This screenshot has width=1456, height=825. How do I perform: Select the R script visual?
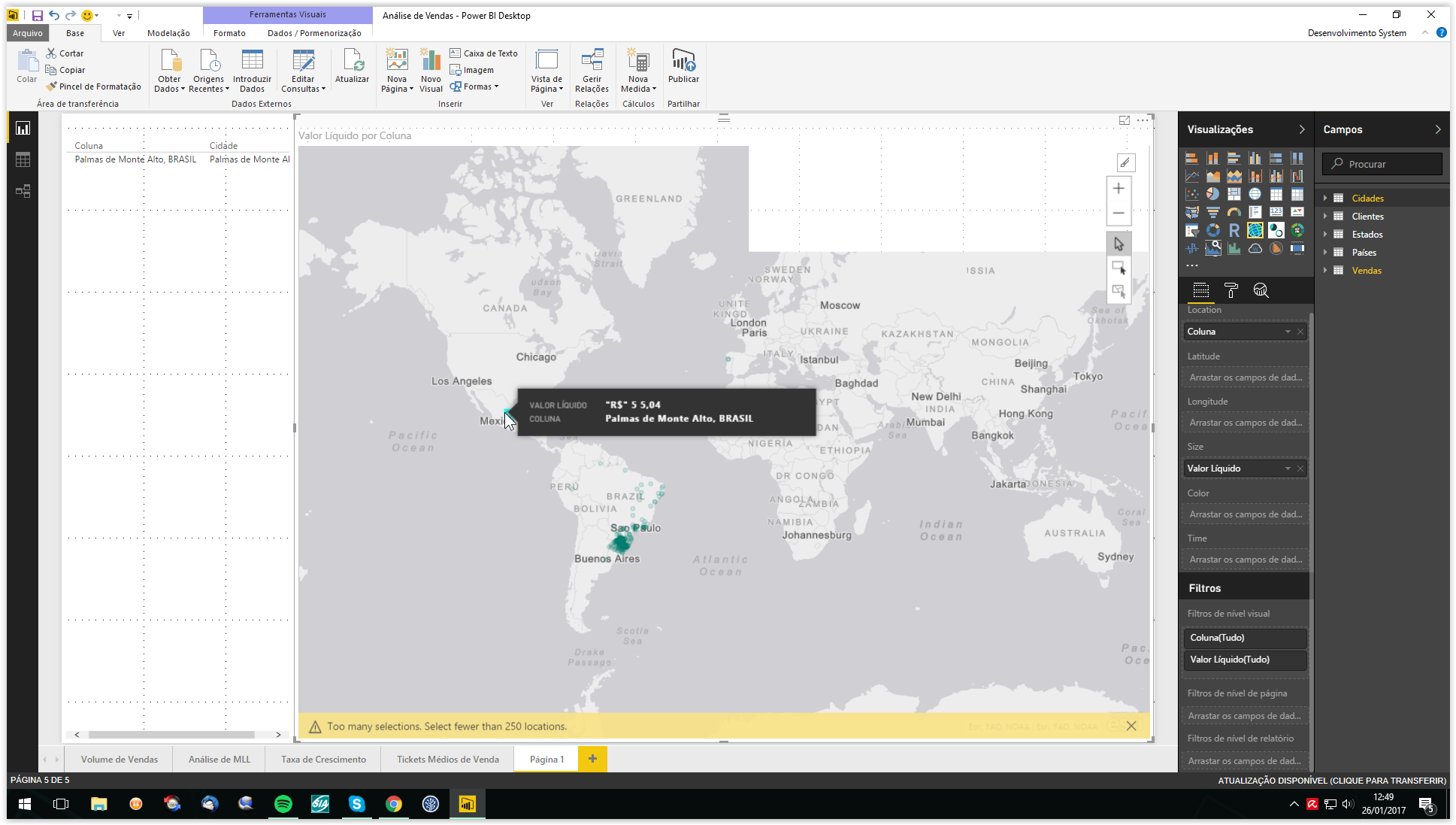1234,230
